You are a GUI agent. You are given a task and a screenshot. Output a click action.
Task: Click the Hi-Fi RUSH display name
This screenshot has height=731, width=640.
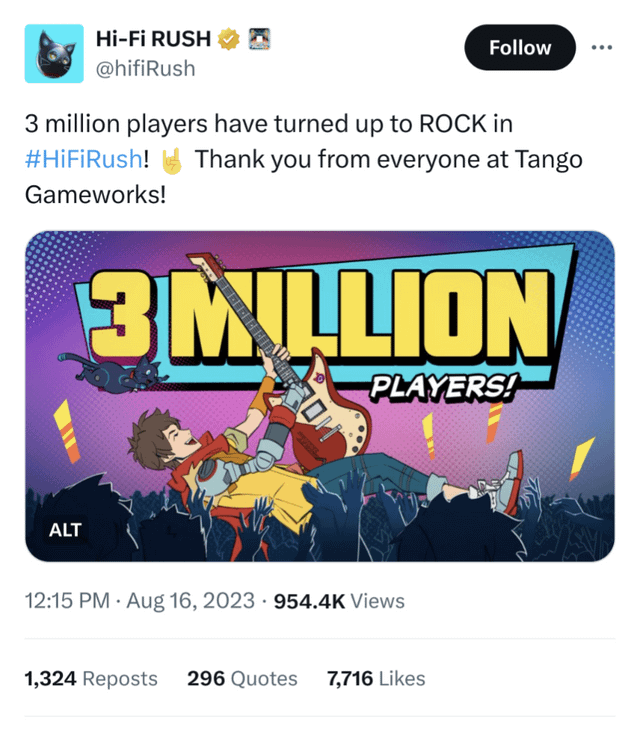coord(153,39)
